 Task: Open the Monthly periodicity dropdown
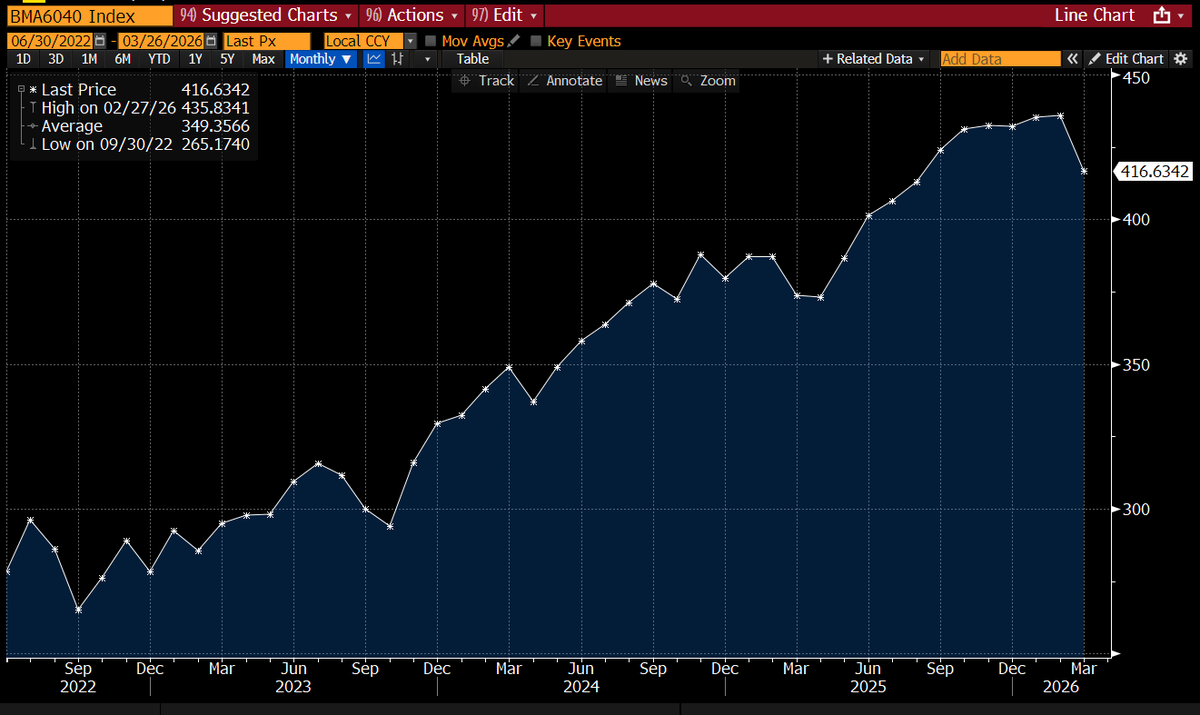[x=320, y=59]
